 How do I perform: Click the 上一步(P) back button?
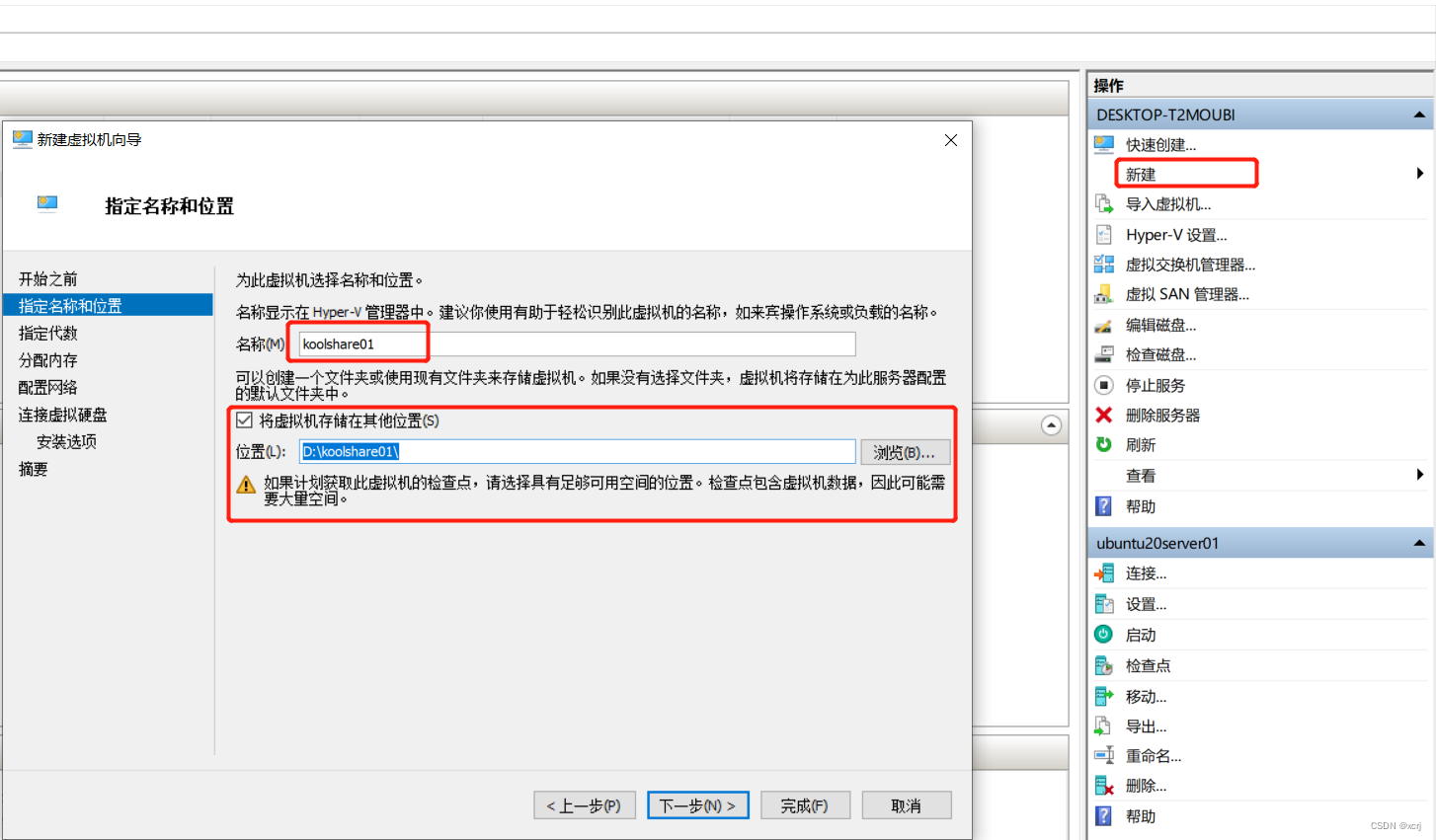pyautogui.click(x=585, y=805)
